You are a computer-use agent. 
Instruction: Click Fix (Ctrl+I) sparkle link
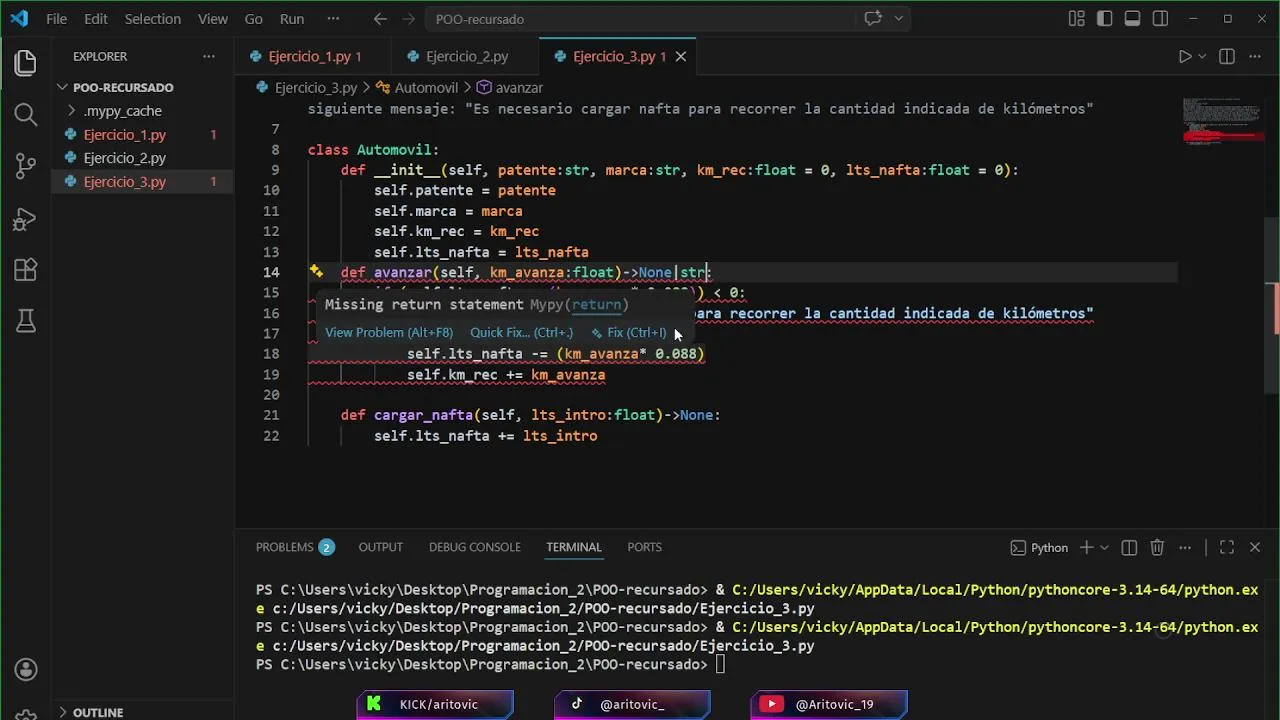point(628,333)
